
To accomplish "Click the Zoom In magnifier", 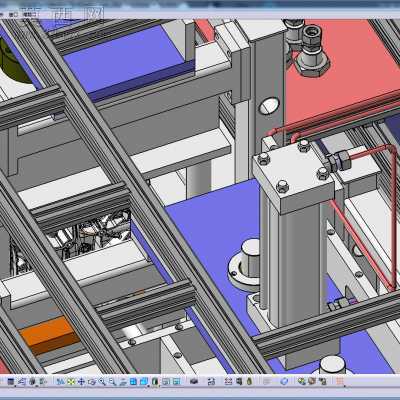I will click(102, 382).
